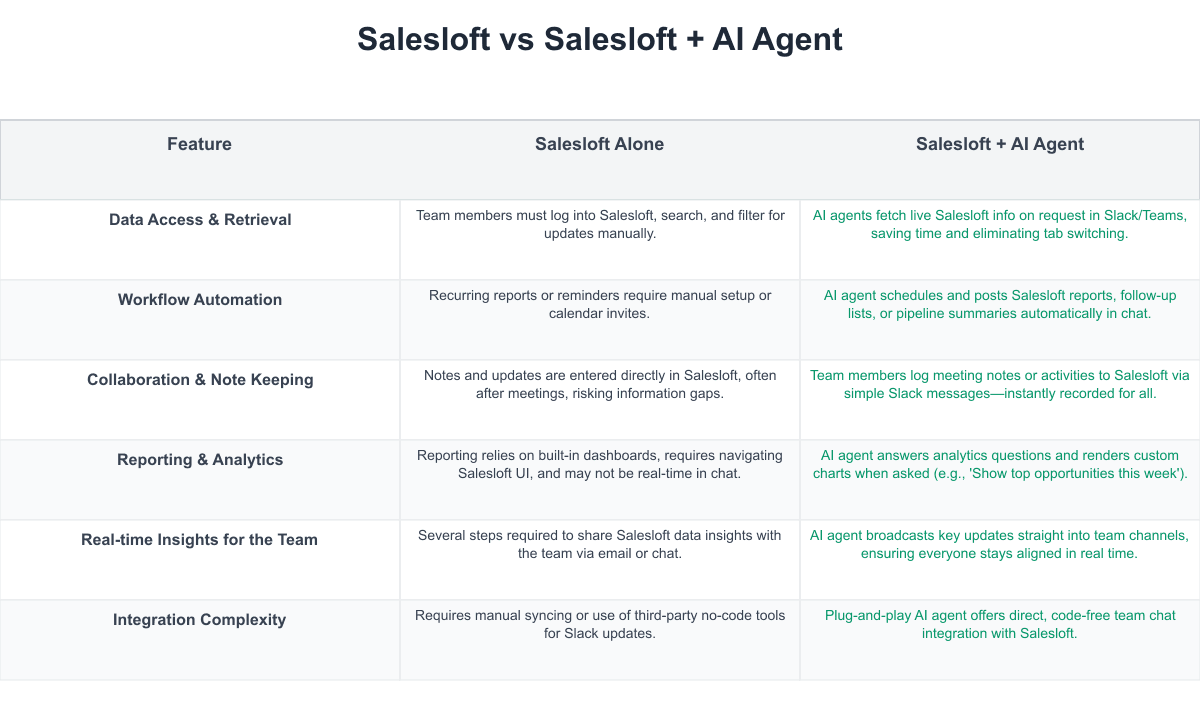Click the green "AI agent answers analytics questions" text
This screenshot has width=1200, height=720.
(x=1000, y=464)
